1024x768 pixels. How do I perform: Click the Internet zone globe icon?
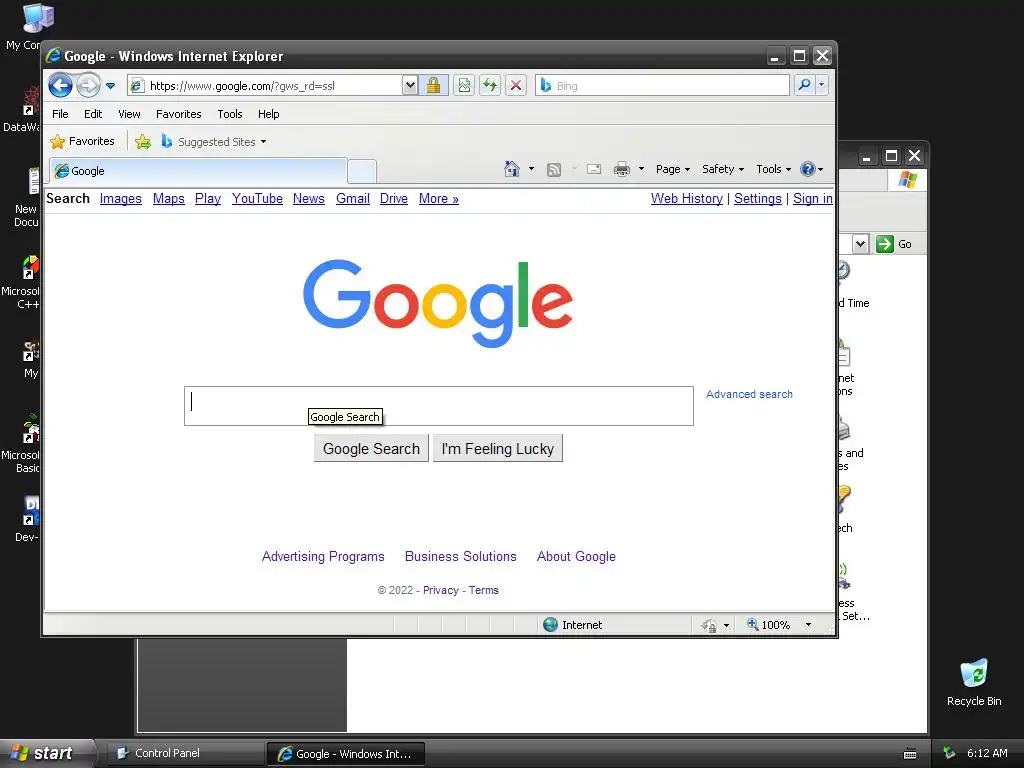(x=551, y=625)
